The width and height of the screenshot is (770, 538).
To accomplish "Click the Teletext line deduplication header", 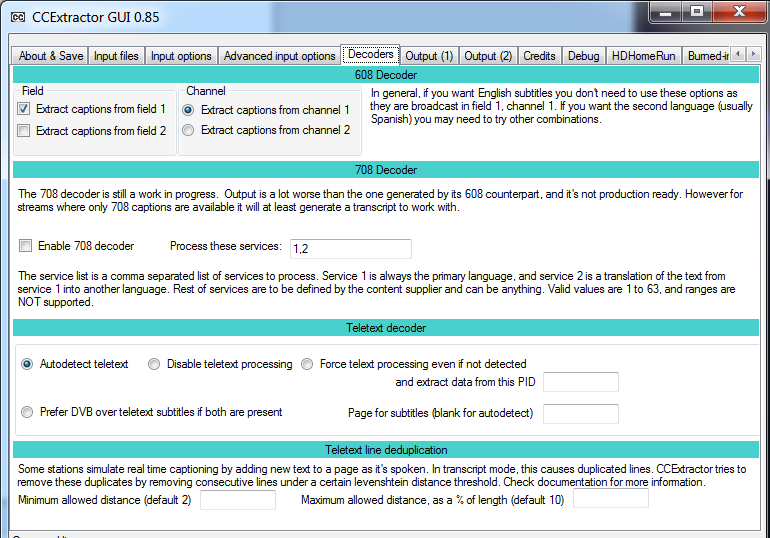I will coord(386,450).
